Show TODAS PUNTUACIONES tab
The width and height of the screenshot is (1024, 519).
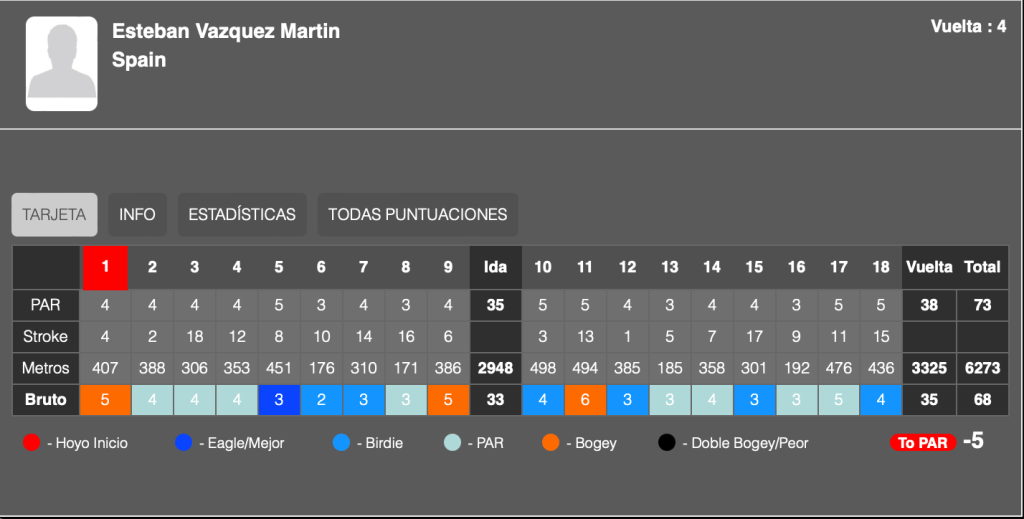pos(417,214)
